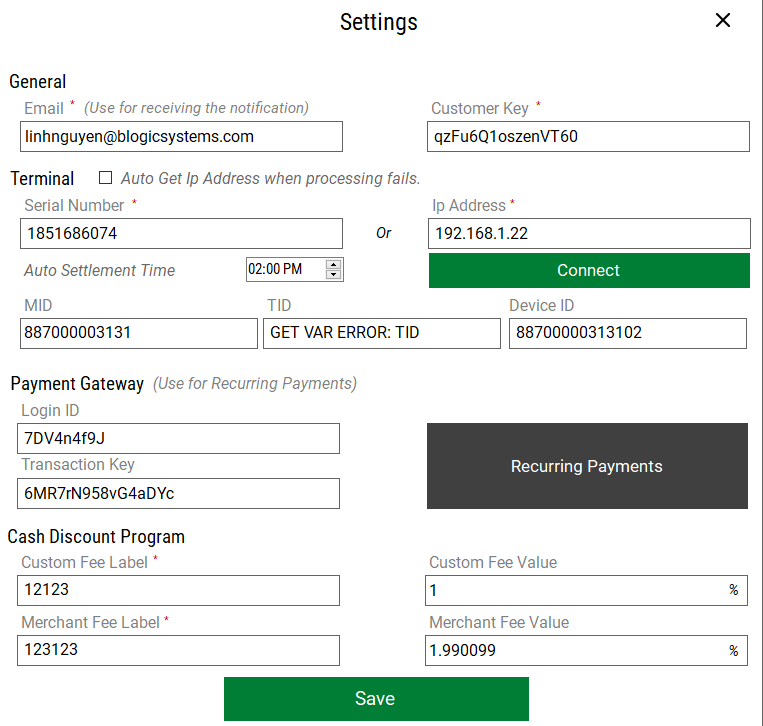Select the Transaction Key field
Viewport: 763px width, 726px height.
coord(179,494)
